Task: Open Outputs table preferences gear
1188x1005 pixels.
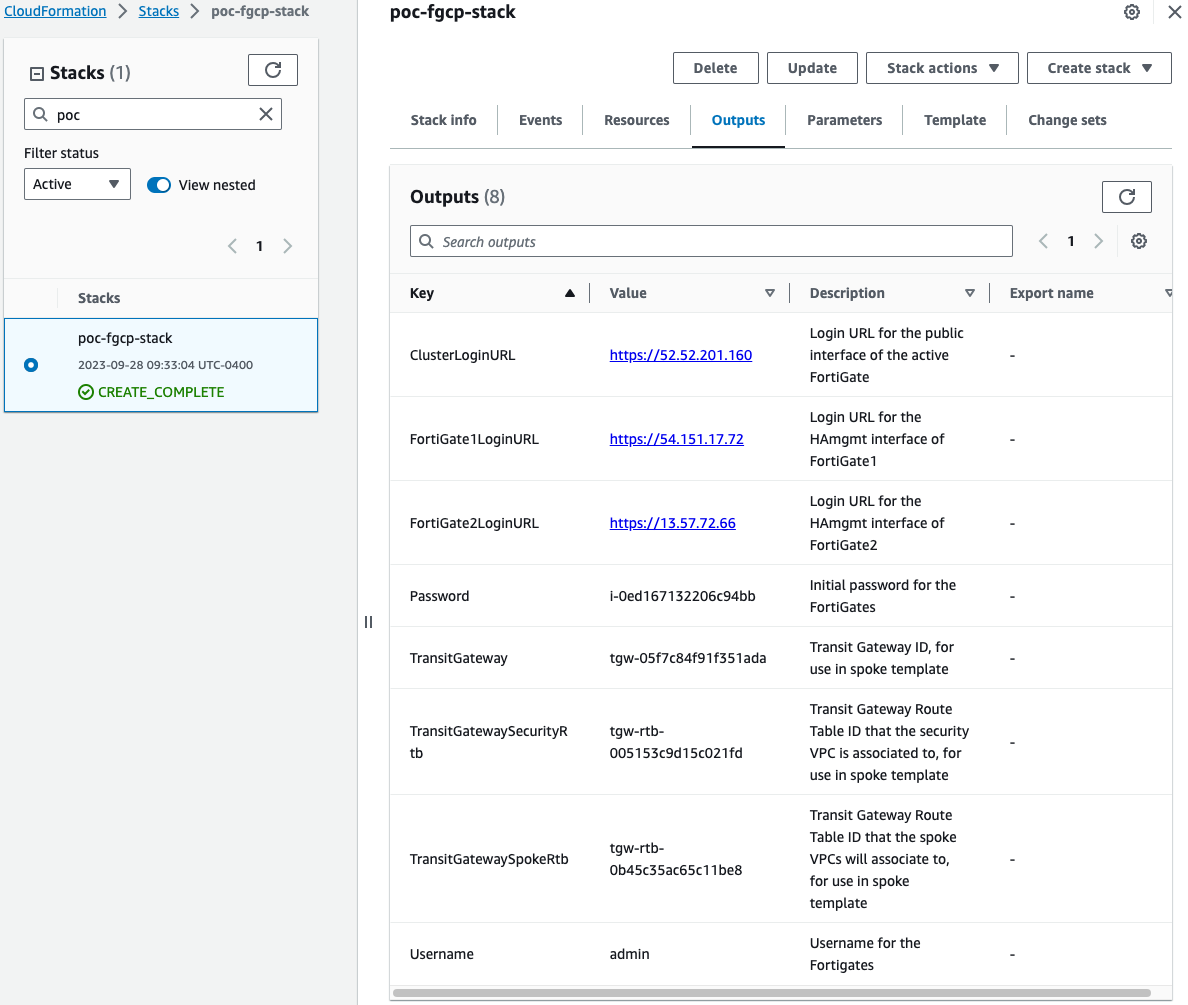Action: (1139, 241)
